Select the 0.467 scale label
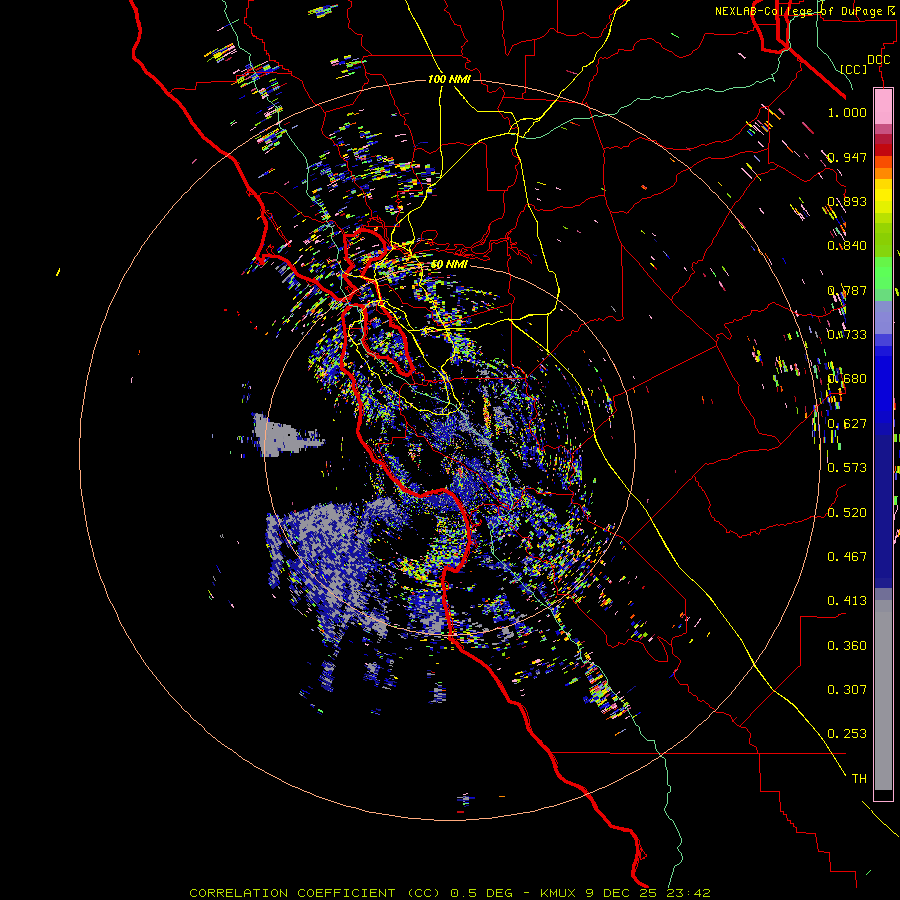Image resolution: width=900 pixels, height=900 pixels. click(847, 556)
